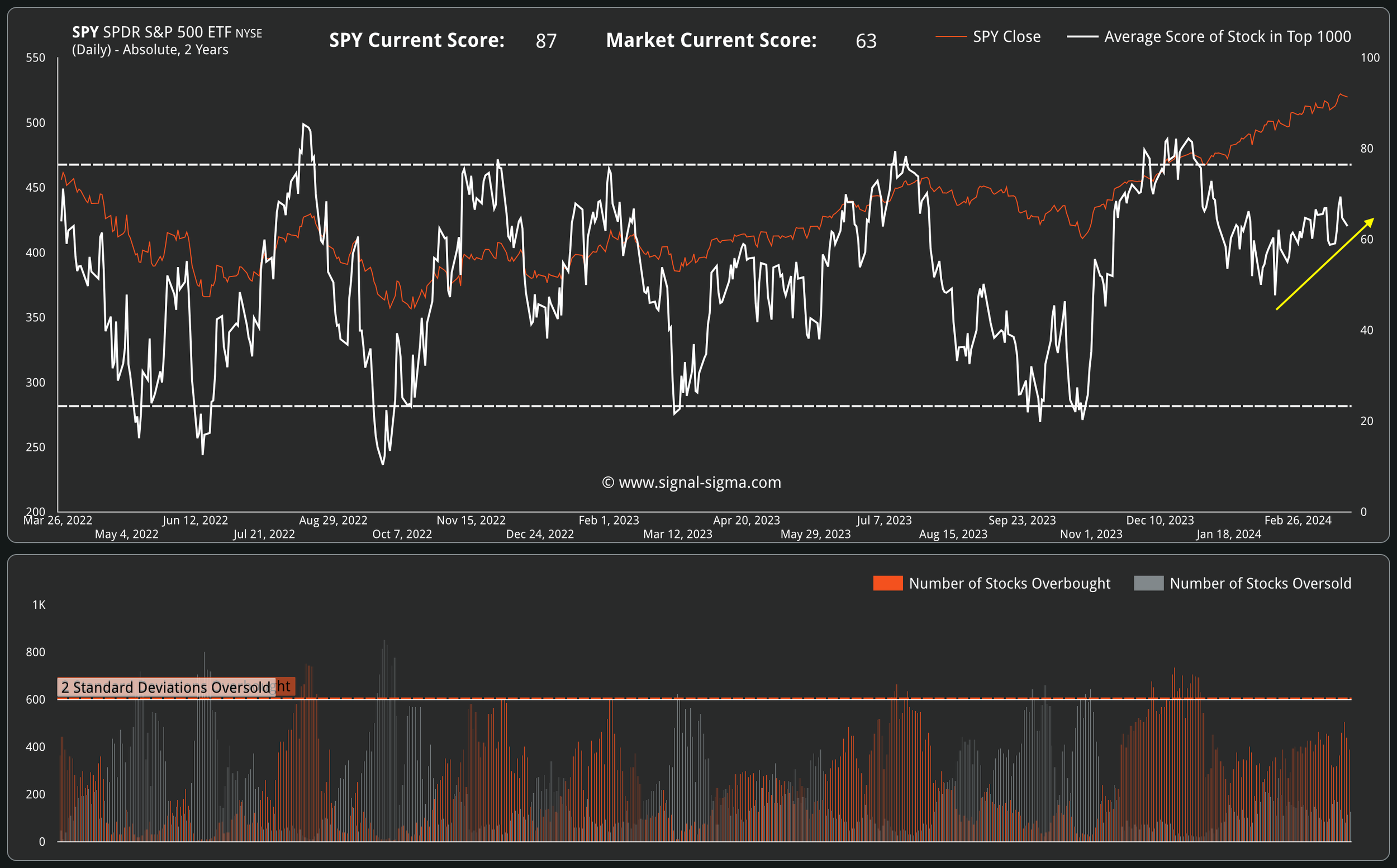Click the May 29, 2023 date label
The height and width of the screenshot is (868, 1397).
(x=815, y=534)
